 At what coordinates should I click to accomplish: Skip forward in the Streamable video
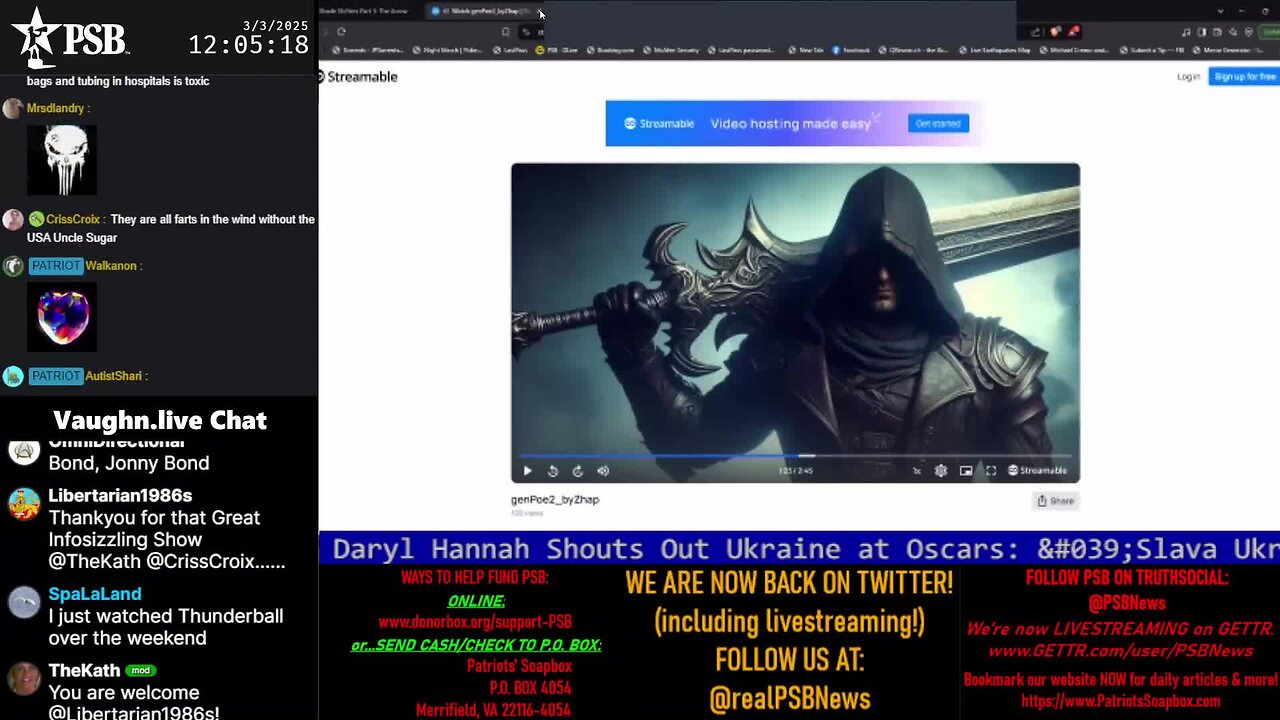pos(577,471)
